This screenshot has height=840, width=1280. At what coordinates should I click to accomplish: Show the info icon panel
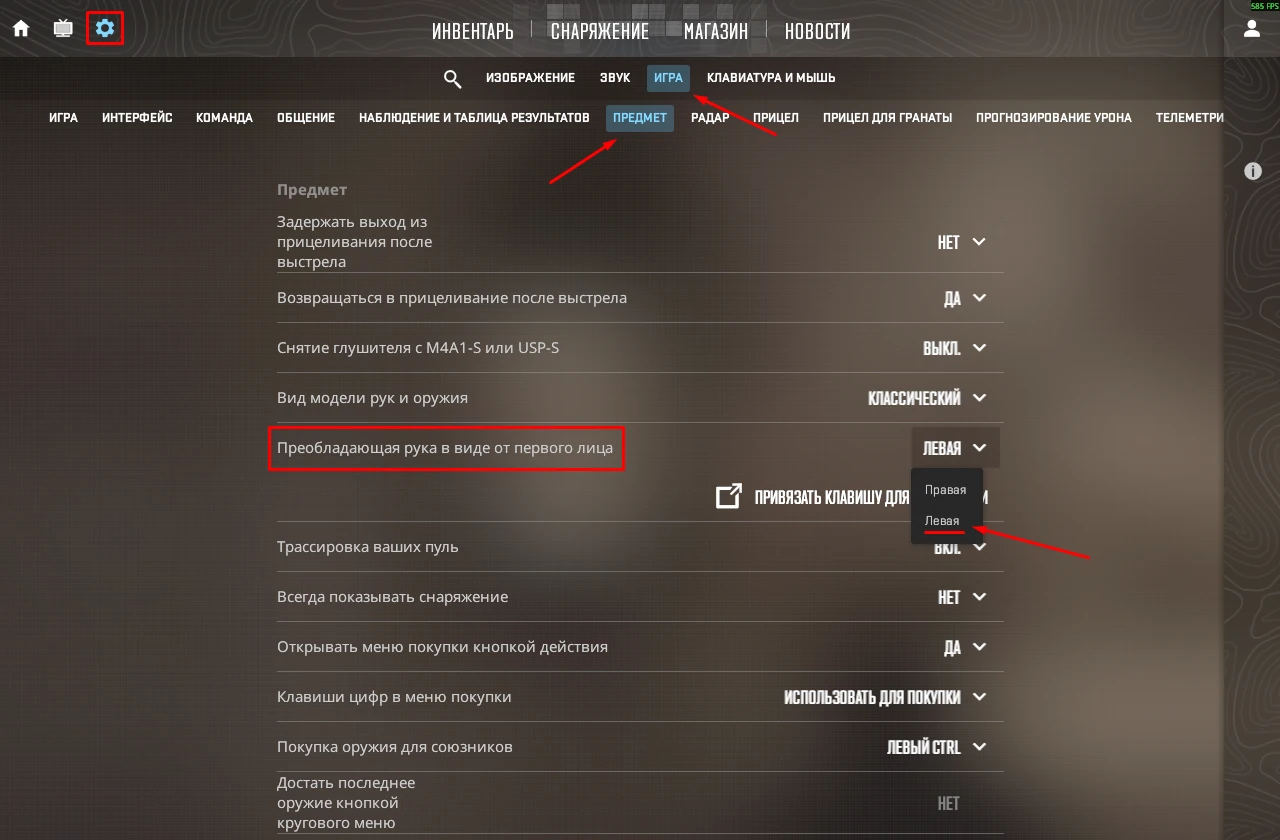[1252, 171]
